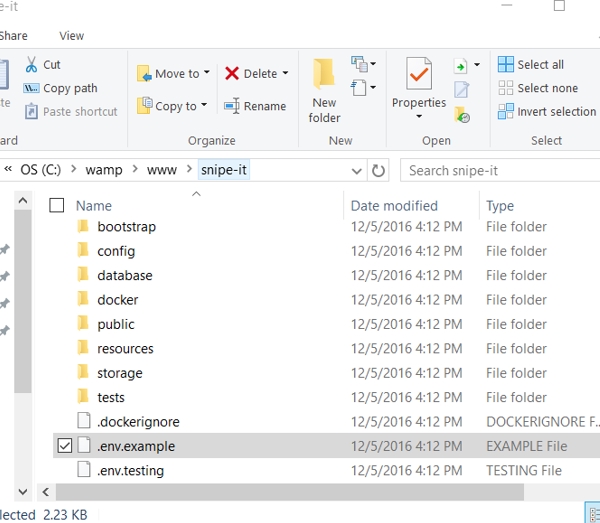This screenshot has height=523, width=600.
Task: Click the navigation pane vertical scrollbar thumb
Action: pyautogui.click(x=23, y=301)
